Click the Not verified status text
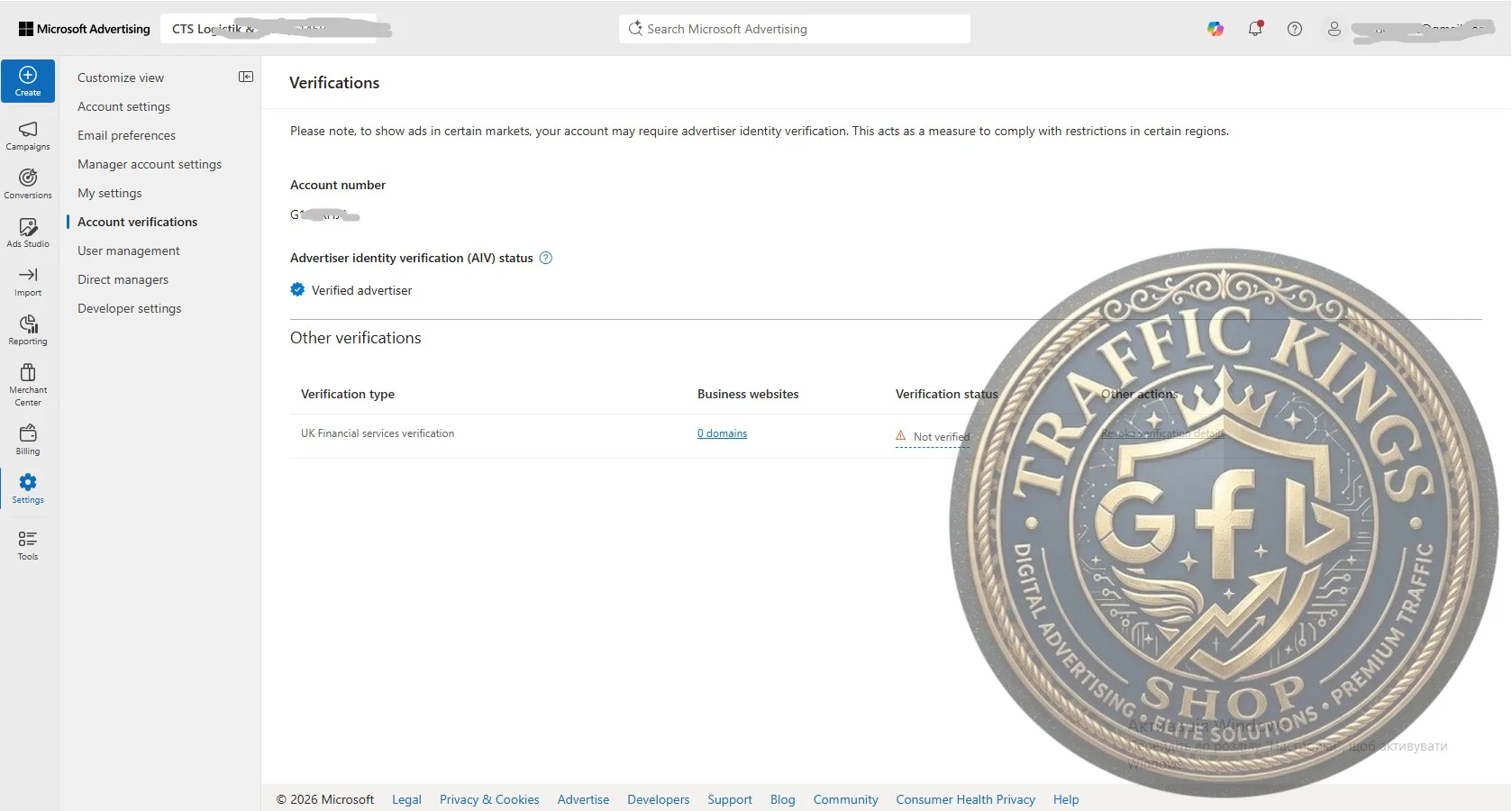The width and height of the screenshot is (1512, 811). click(x=942, y=437)
